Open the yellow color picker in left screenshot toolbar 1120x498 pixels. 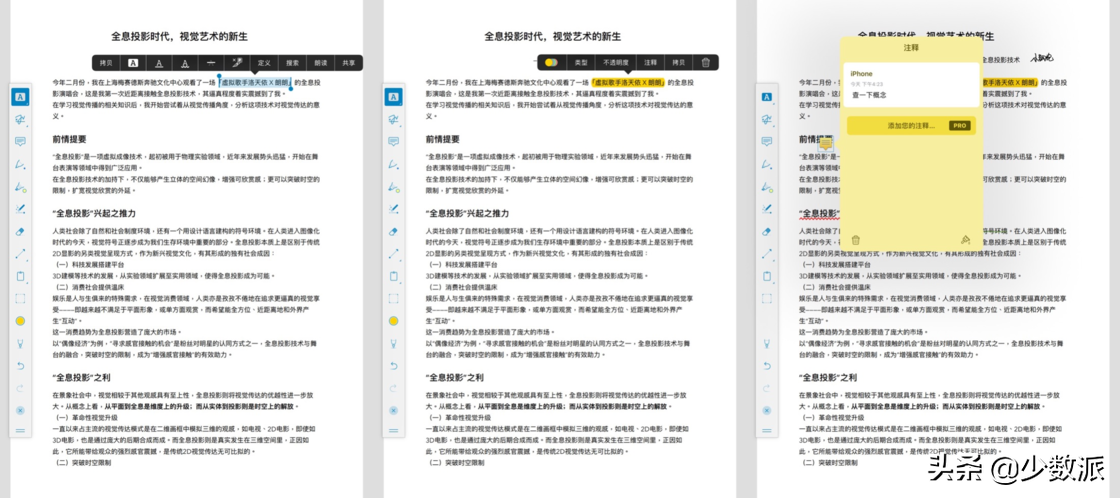coord(20,321)
